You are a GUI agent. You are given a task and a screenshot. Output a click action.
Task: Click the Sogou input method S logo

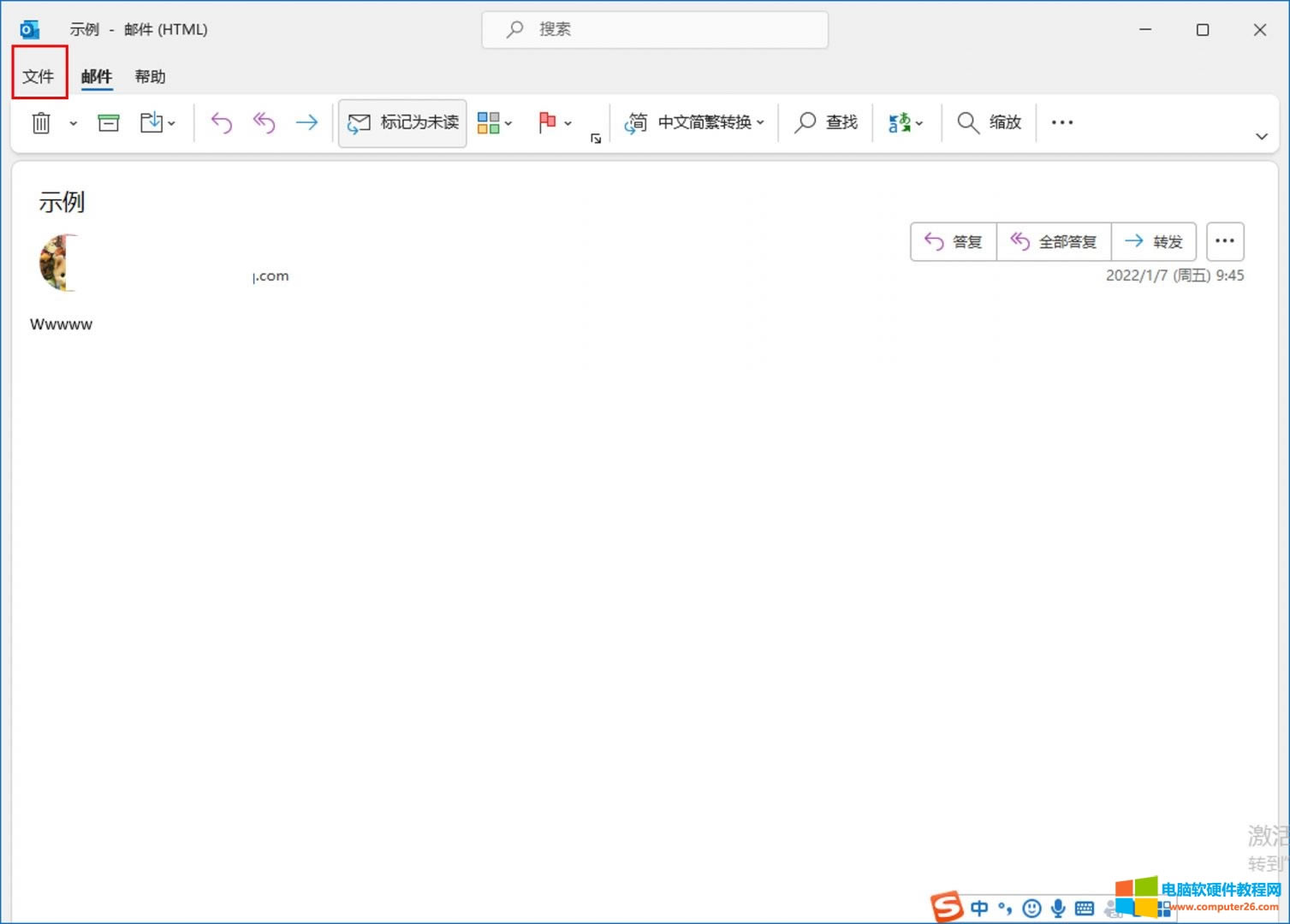pyautogui.click(x=947, y=907)
